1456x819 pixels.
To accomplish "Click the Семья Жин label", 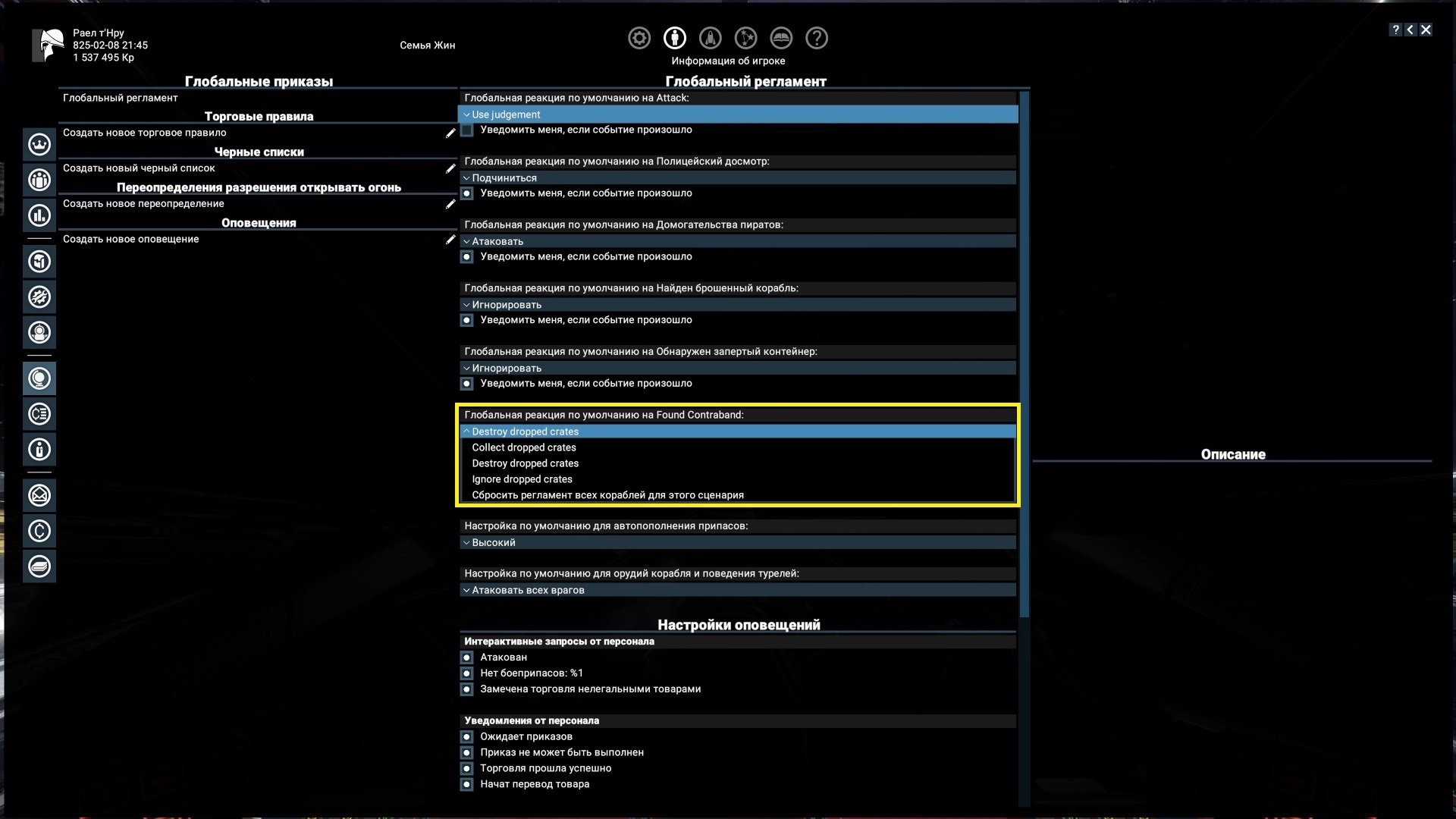I will (x=427, y=45).
